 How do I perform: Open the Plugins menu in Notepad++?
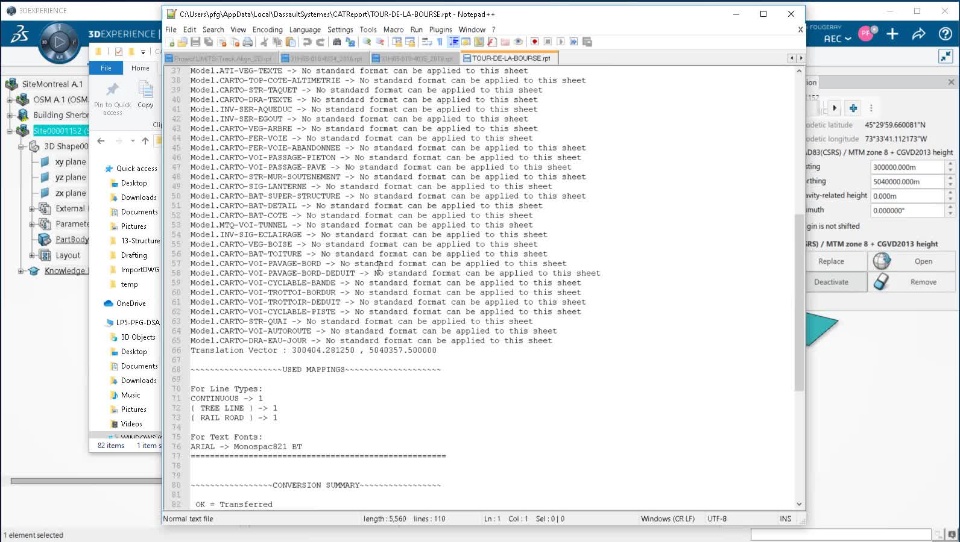pos(440,29)
